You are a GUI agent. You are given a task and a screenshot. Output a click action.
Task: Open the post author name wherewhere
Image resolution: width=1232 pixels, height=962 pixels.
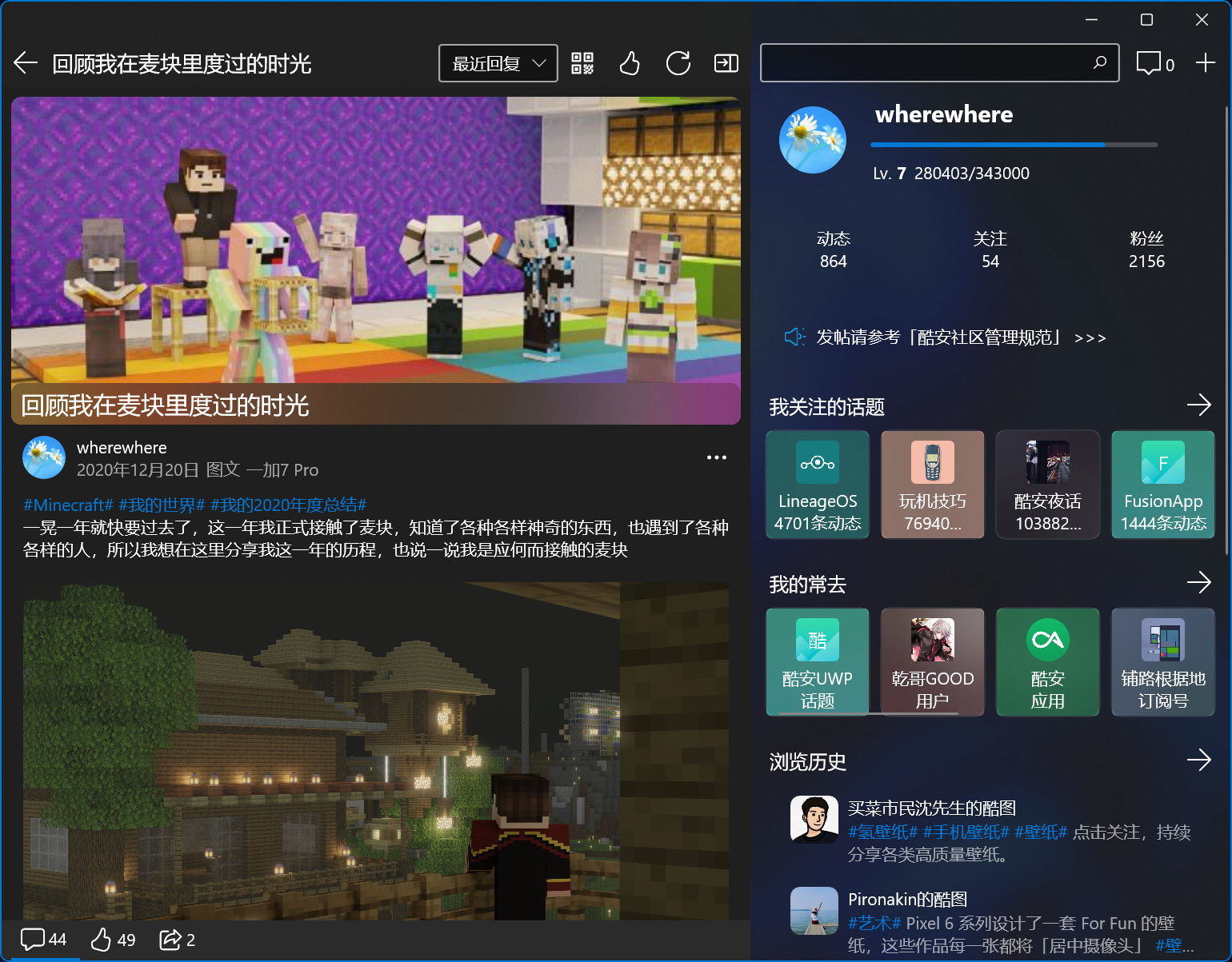(122, 448)
